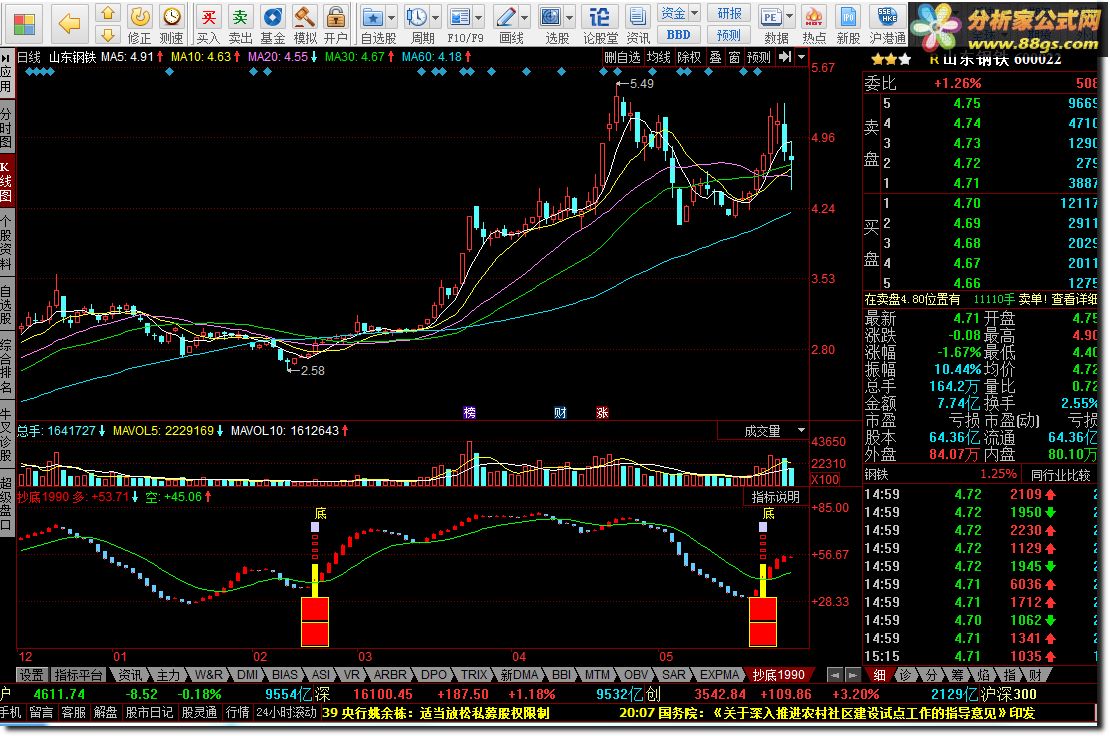Expand the 资金 dropdown arrow
The width and height of the screenshot is (1110, 736).
[694, 13]
